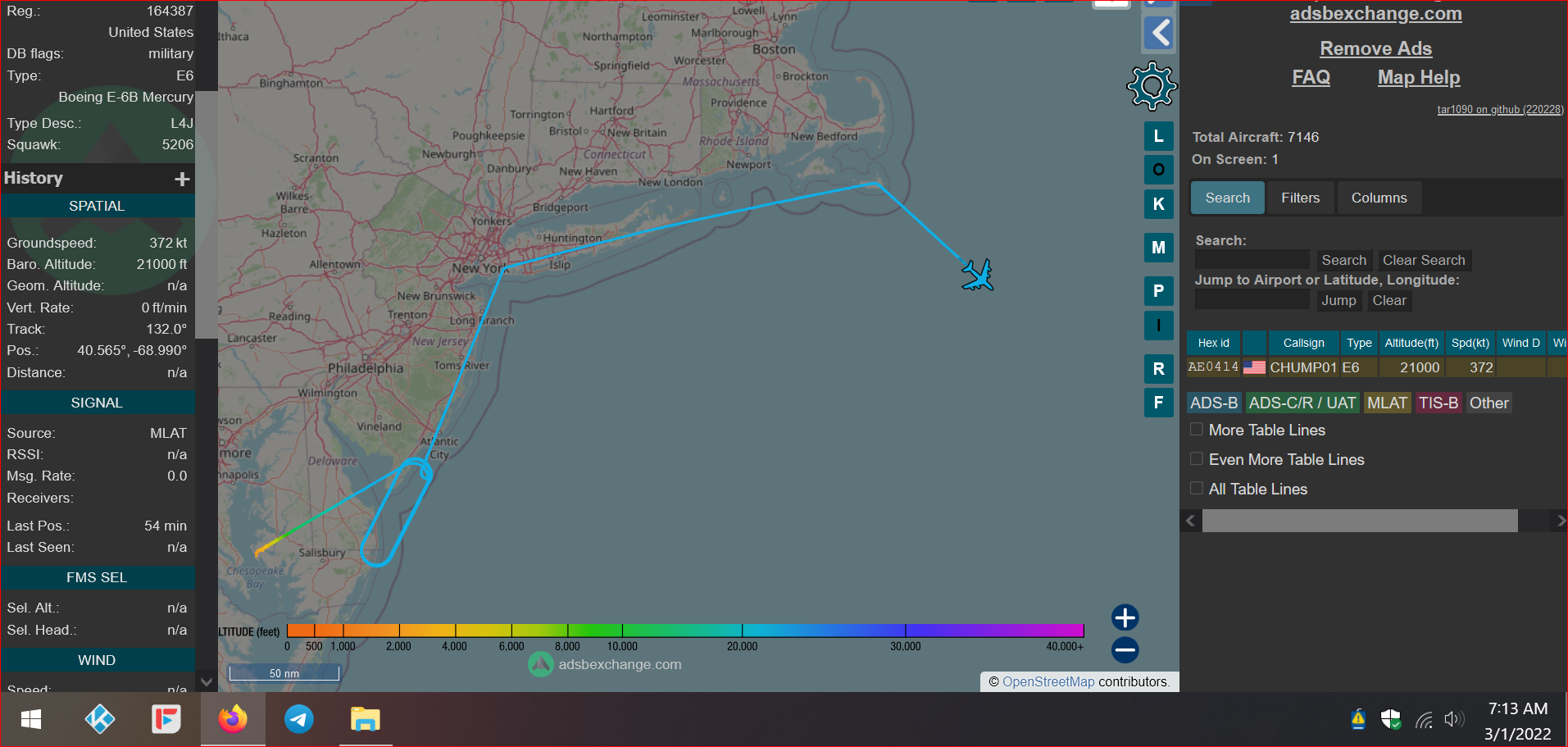The image size is (1568, 747).
Task: Click the SIGNAL section header
Action: pyautogui.click(x=97, y=403)
